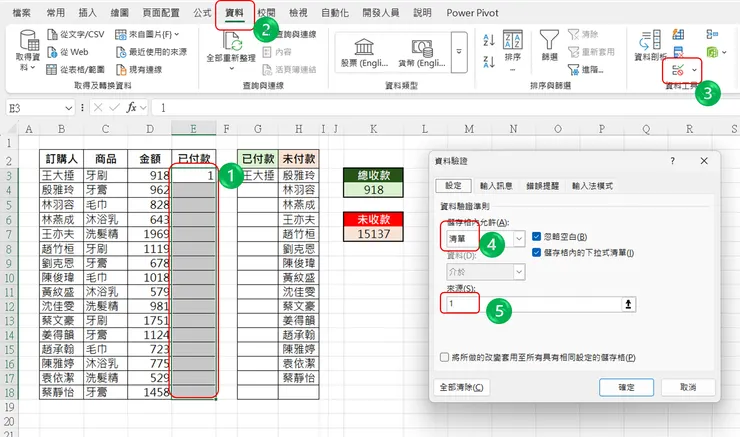This screenshot has width=740, height=437.
Task: Click the Flash Fill icon in data tools
Action: click(x=678, y=34)
